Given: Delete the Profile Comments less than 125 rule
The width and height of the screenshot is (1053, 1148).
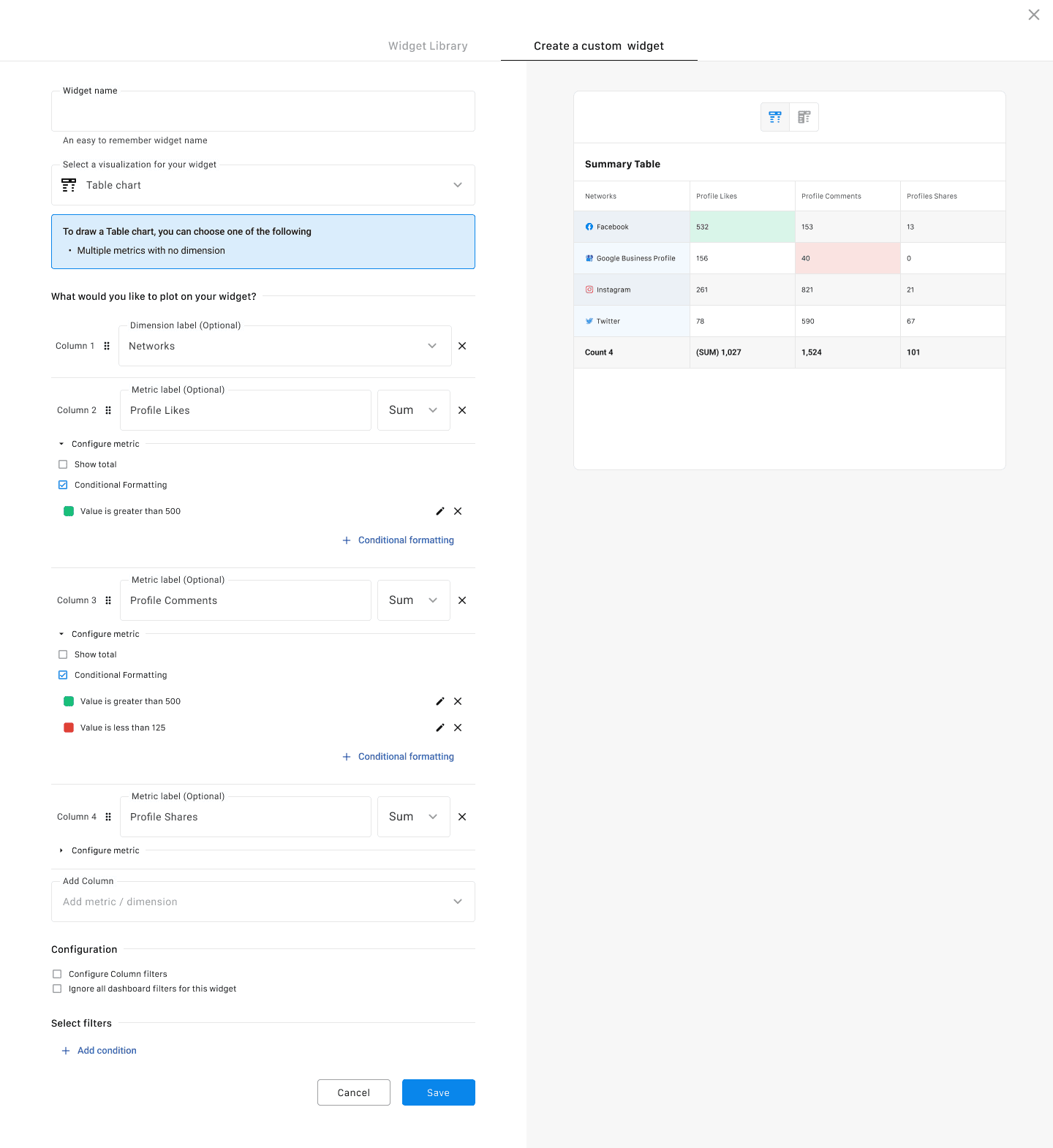Looking at the screenshot, I should (x=458, y=728).
